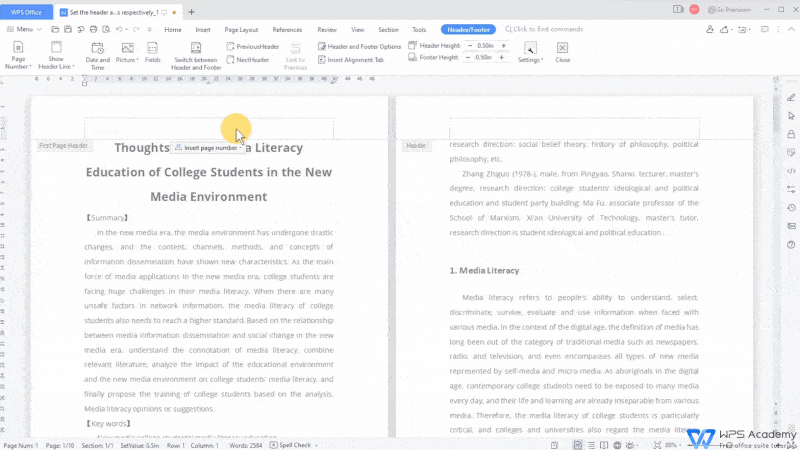The width and height of the screenshot is (800, 450).
Task: Open the Review tab
Action: click(x=327, y=30)
